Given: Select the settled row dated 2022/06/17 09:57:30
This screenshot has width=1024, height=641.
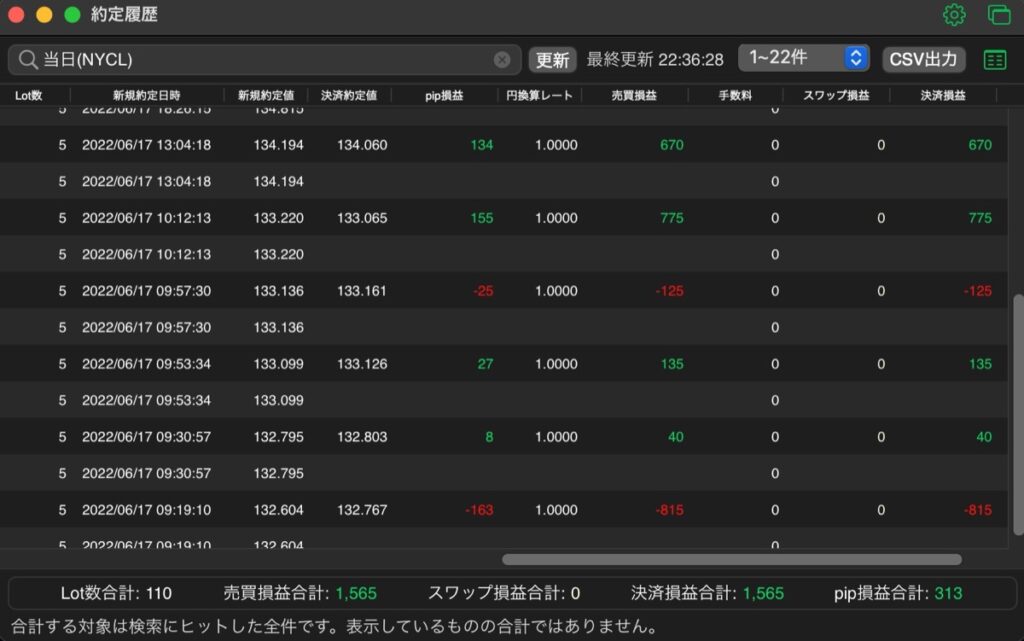Looking at the screenshot, I should point(504,291).
